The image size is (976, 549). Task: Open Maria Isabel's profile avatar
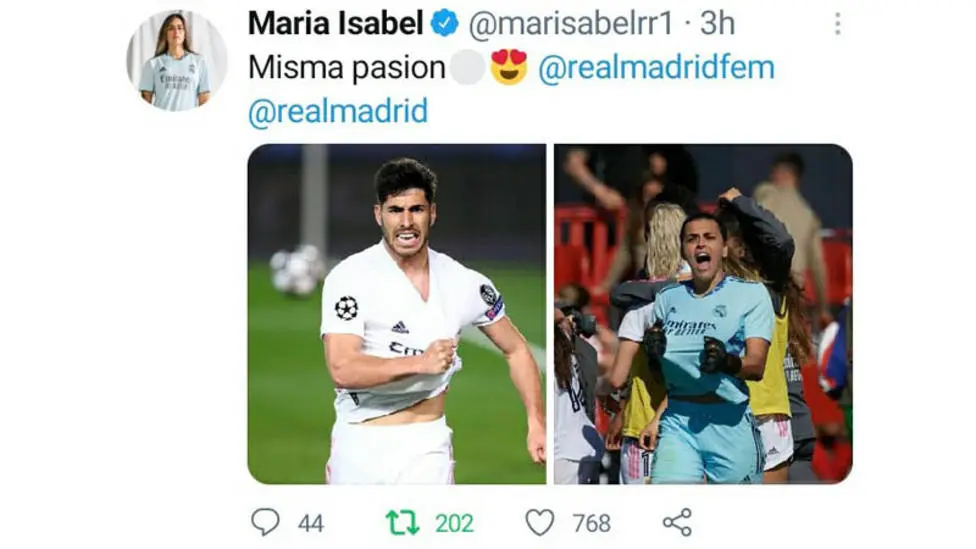[176, 60]
